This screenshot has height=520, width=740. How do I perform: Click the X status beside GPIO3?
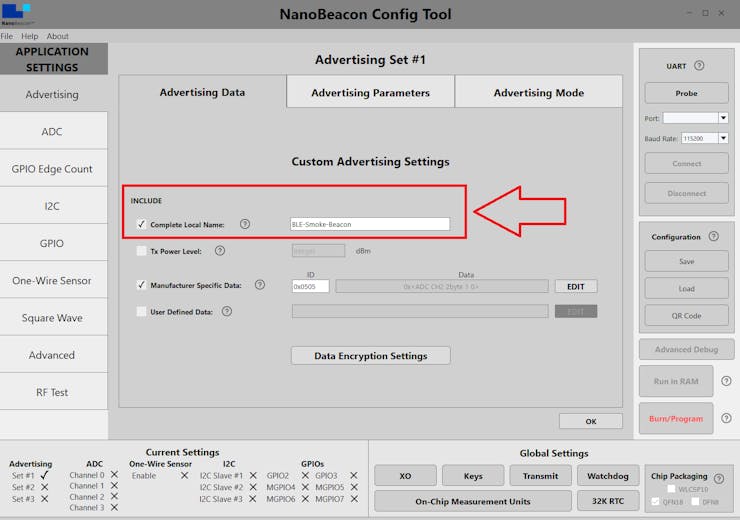click(x=353, y=476)
